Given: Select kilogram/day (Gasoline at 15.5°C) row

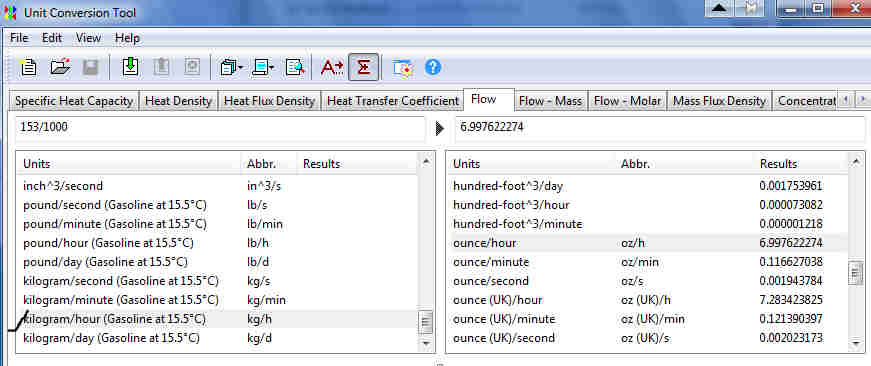Looking at the screenshot, I should point(218,338).
